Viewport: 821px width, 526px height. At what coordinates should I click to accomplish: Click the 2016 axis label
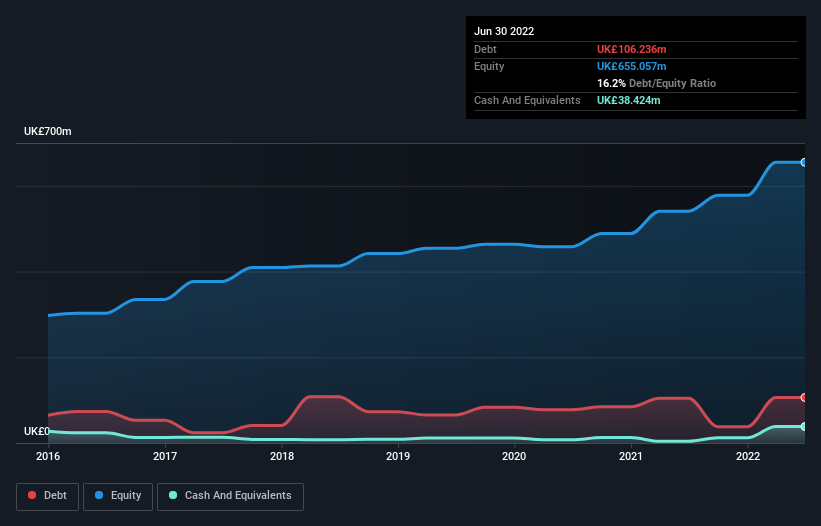coord(48,456)
